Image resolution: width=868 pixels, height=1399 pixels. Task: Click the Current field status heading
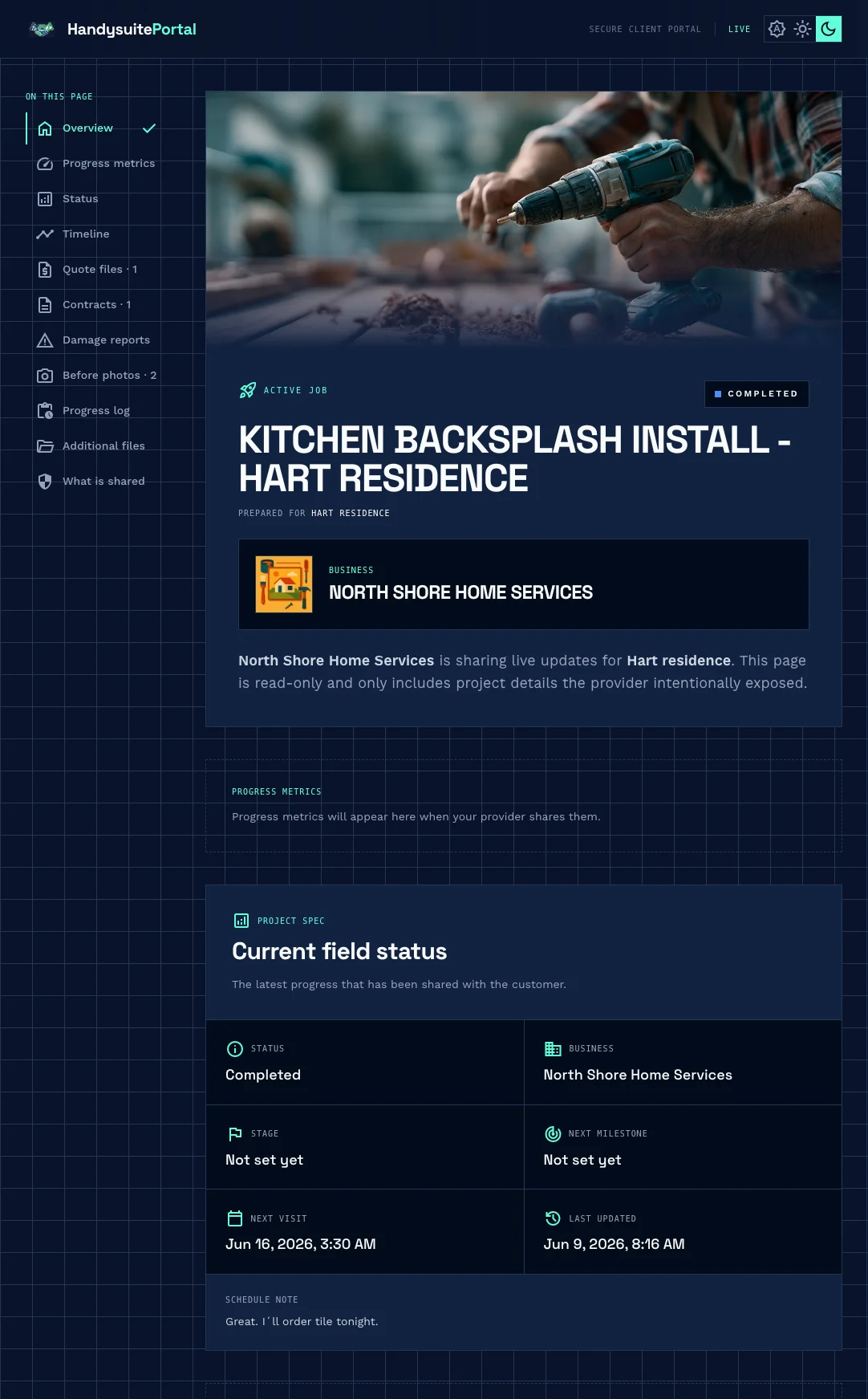[339, 951]
